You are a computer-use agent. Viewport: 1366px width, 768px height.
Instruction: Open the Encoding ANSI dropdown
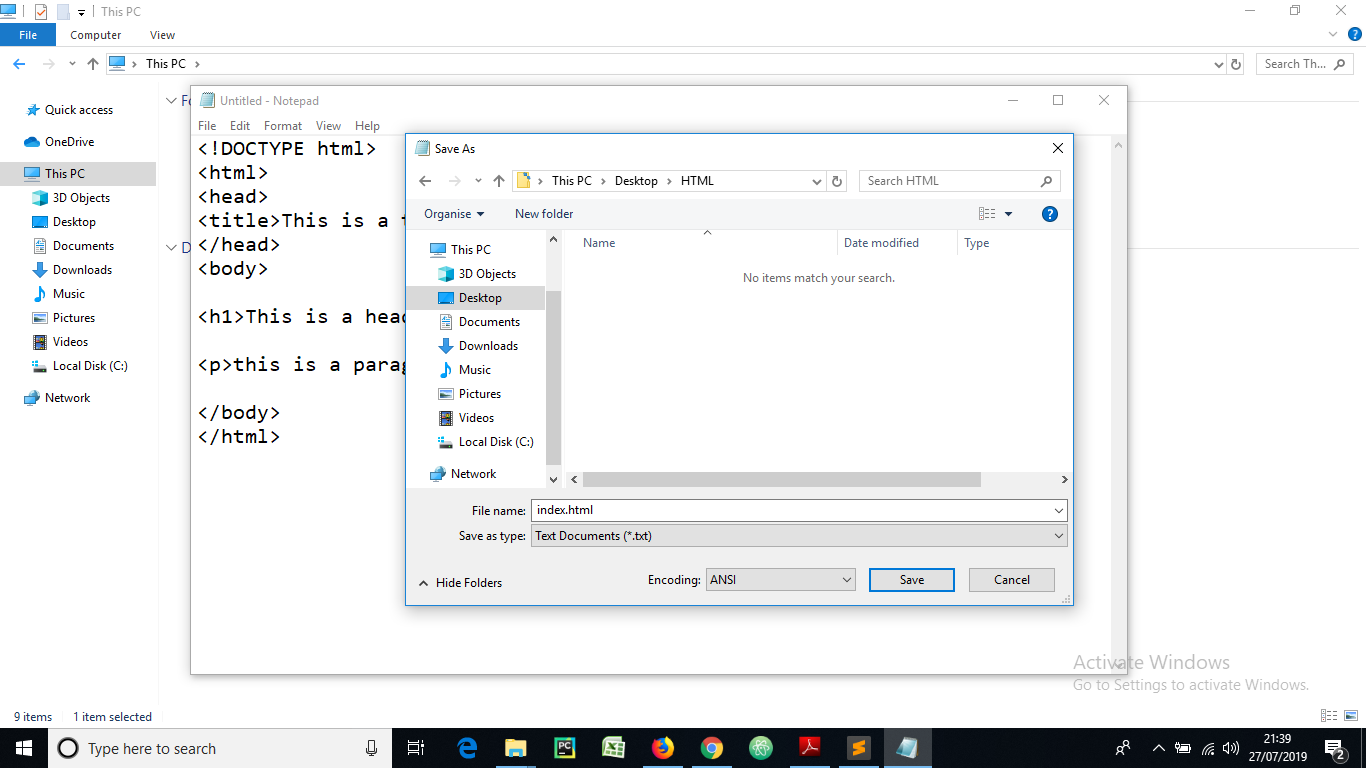click(x=780, y=580)
